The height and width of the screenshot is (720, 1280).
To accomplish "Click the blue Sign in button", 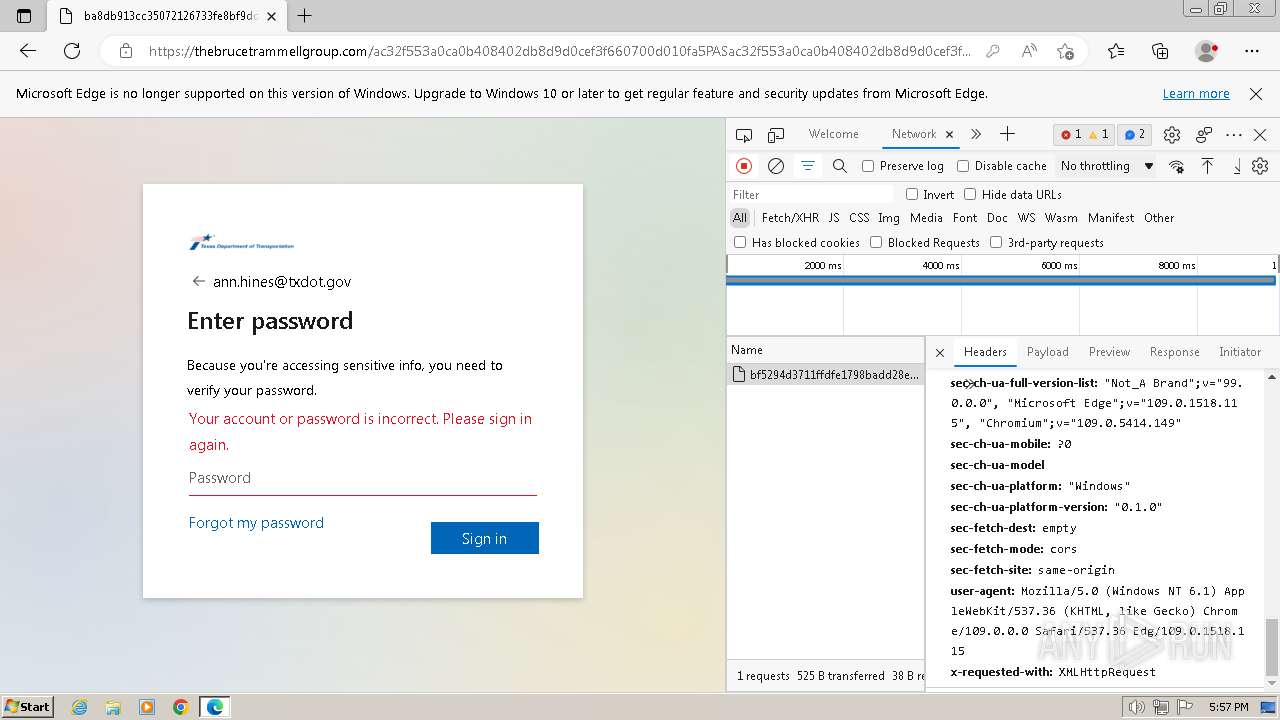I will click(x=485, y=538).
